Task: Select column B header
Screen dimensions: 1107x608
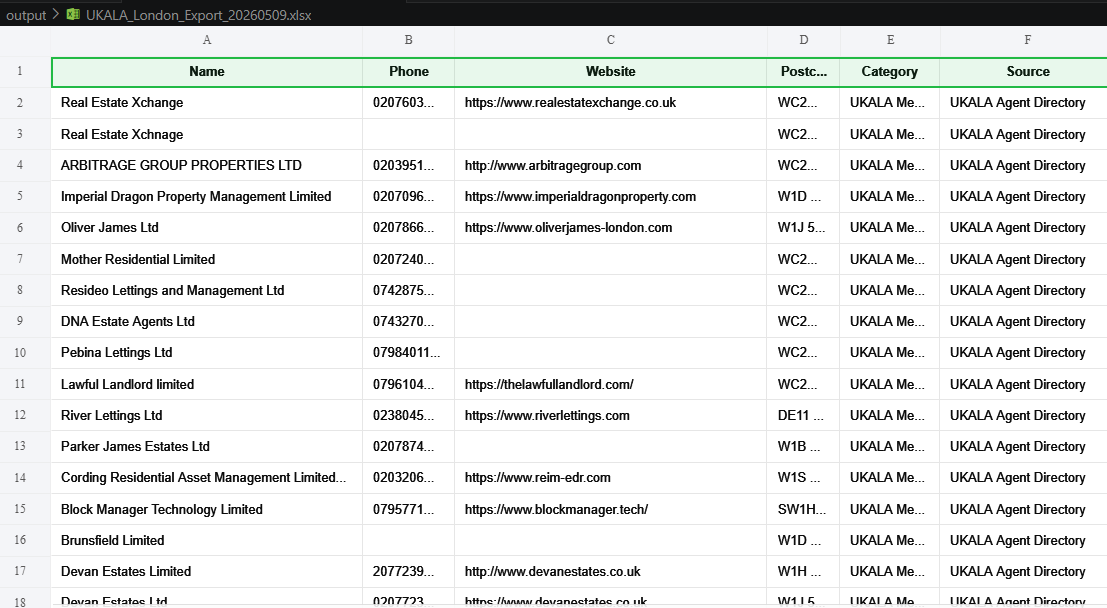Action: click(x=409, y=40)
